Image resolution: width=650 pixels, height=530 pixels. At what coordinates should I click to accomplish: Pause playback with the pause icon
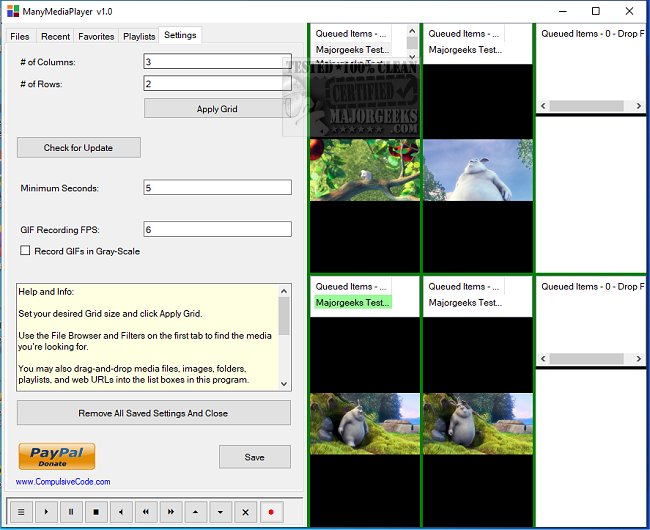pyautogui.click(x=71, y=512)
